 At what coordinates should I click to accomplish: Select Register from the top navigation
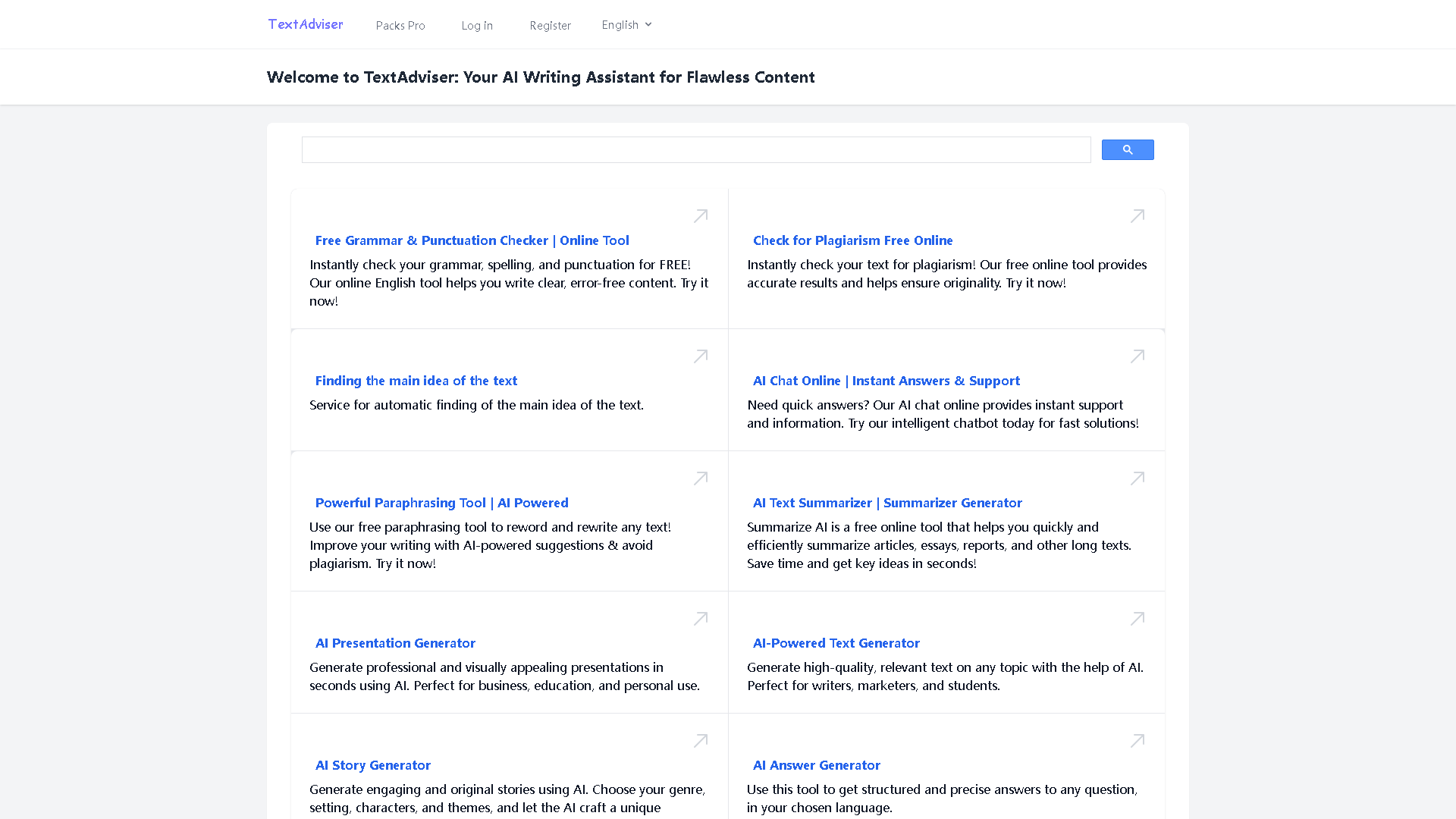[550, 25]
